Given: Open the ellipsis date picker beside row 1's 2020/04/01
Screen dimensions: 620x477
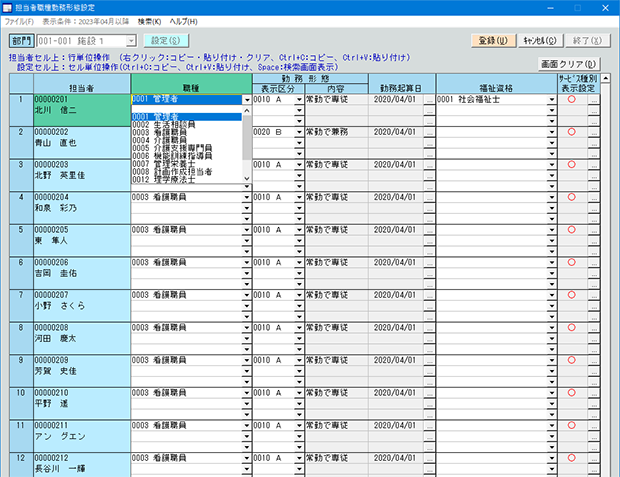Looking at the screenshot, I should pyautogui.click(x=429, y=100).
